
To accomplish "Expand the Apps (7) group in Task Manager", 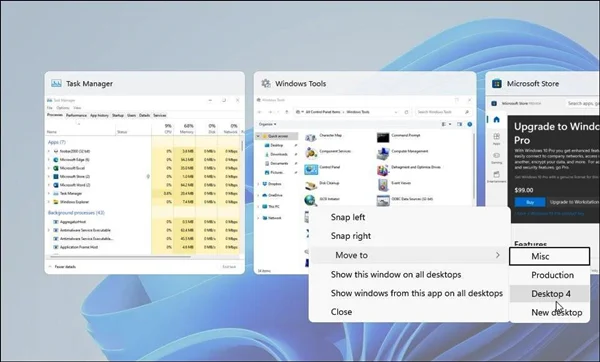I will coord(57,142).
